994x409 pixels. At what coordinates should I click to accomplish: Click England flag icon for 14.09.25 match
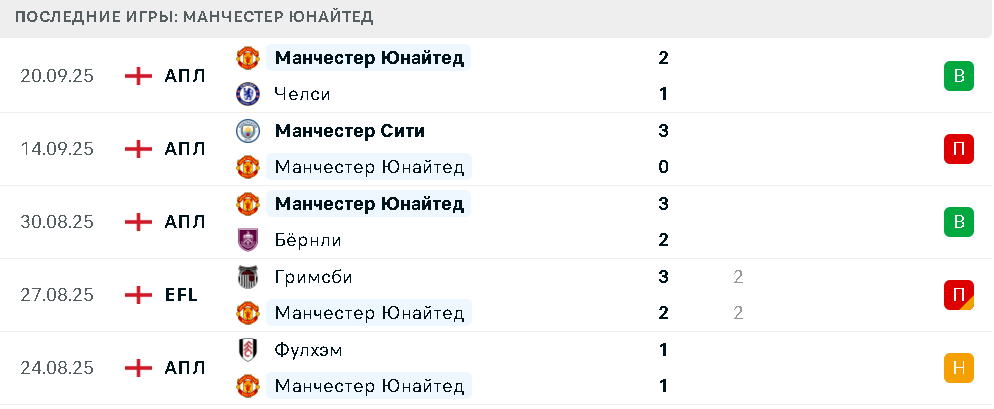click(x=138, y=149)
